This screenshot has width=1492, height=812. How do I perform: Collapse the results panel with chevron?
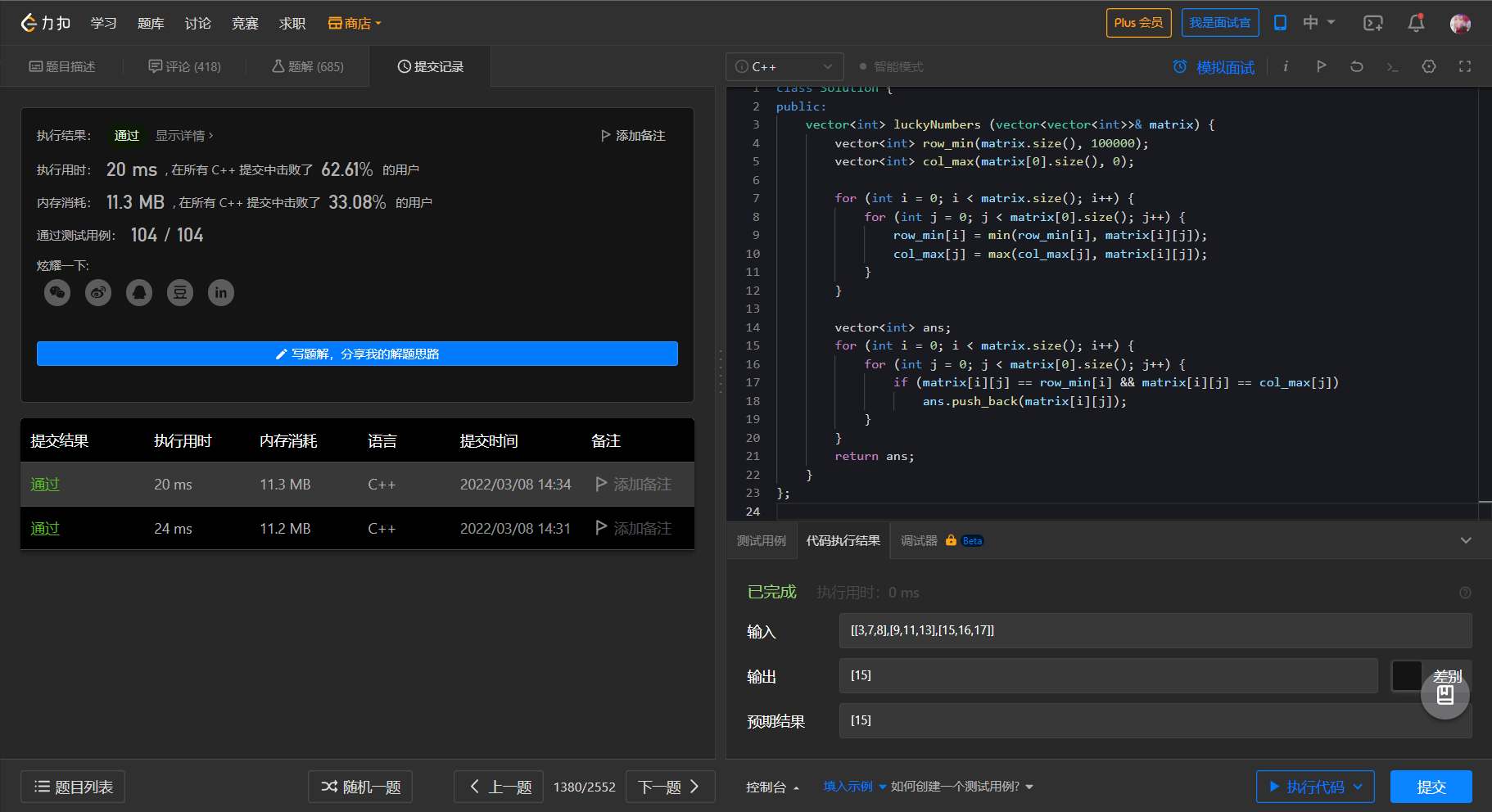click(x=1466, y=540)
